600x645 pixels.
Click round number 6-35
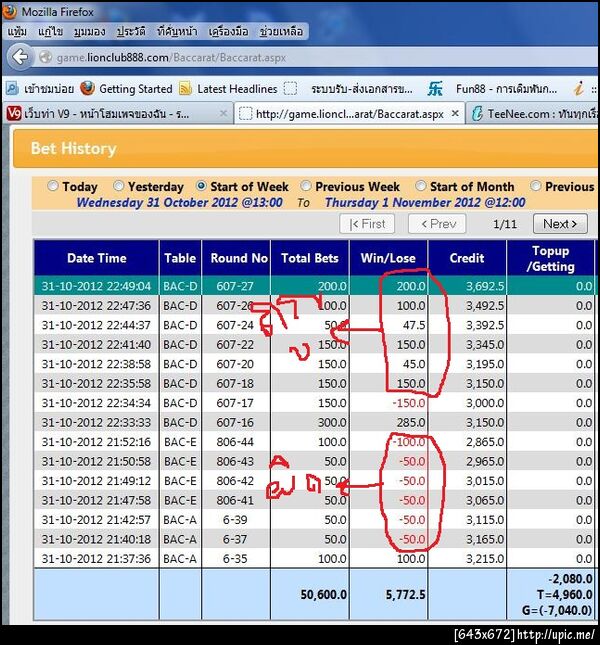(x=235, y=559)
